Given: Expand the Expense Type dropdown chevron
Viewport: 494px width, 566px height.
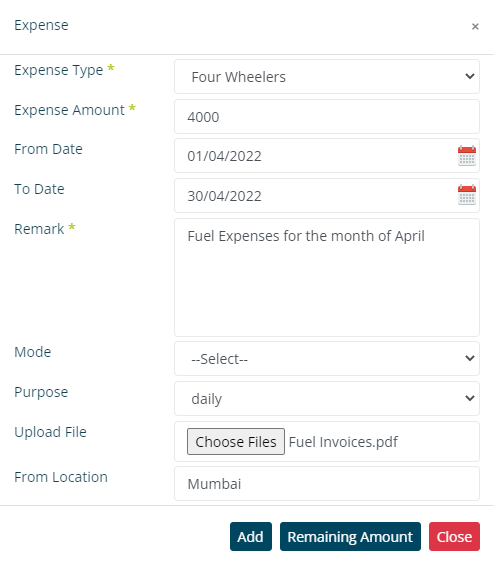Looking at the screenshot, I should pos(469,76).
